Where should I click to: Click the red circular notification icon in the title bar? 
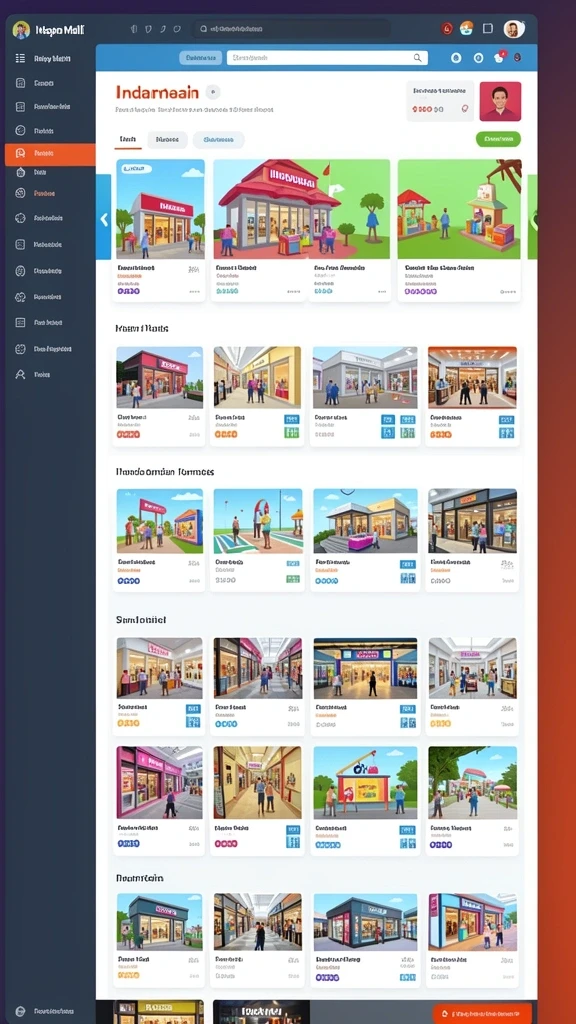click(447, 29)
